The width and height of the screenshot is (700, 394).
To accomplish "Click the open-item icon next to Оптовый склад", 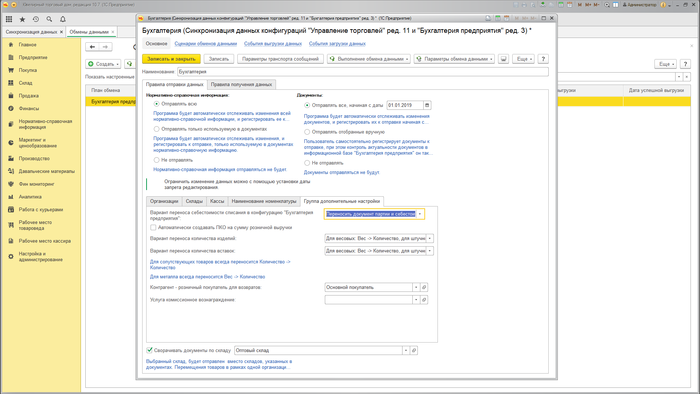I will coord(414,350).
